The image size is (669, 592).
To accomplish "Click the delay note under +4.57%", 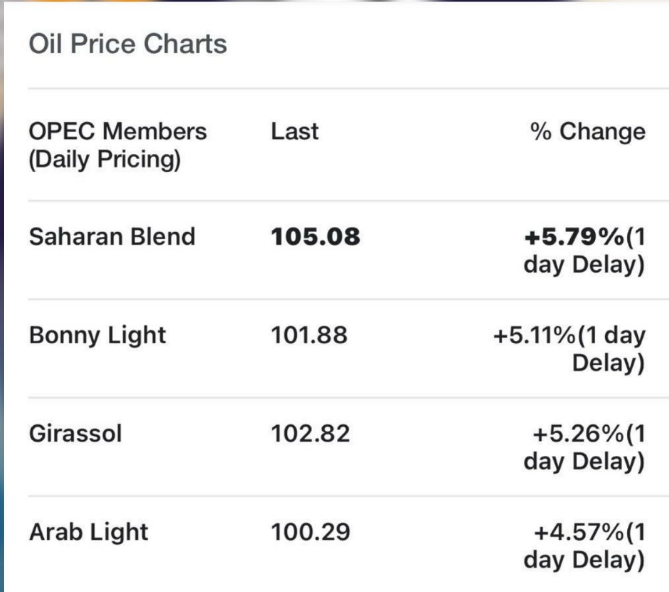I will [583, 561].
